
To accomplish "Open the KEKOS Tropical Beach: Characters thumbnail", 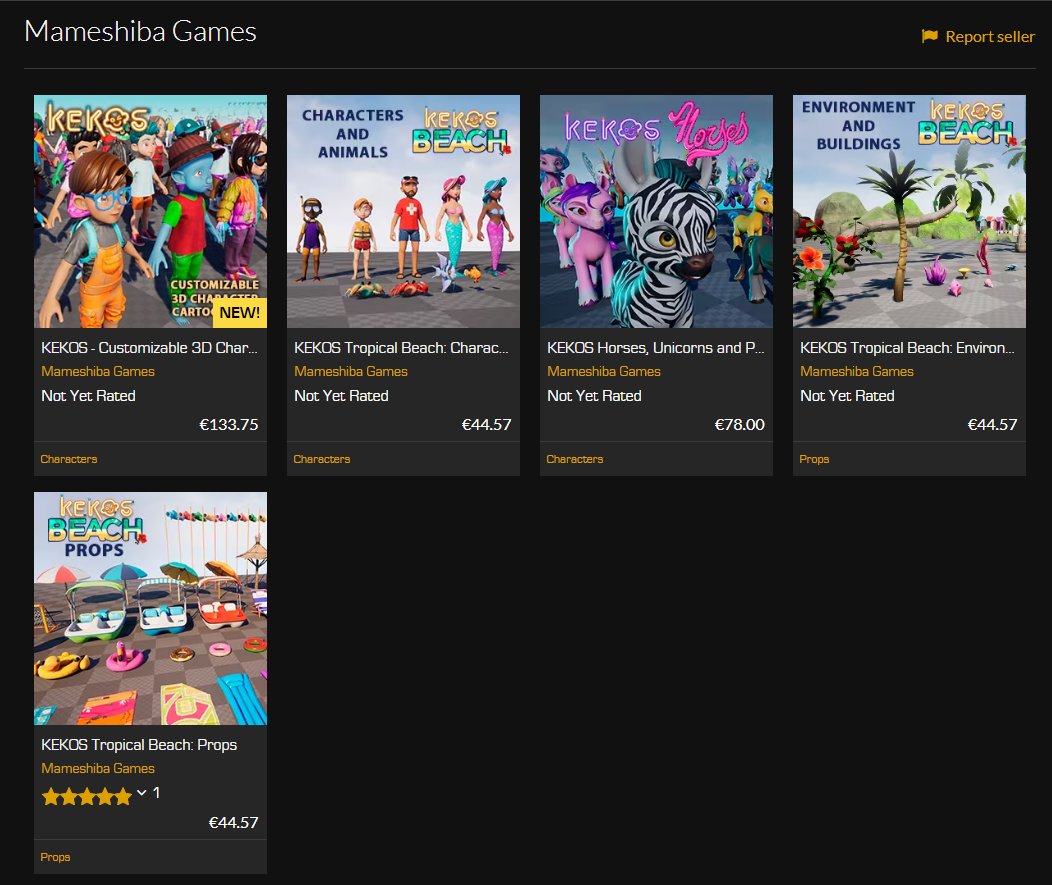I will click(x=403, y=210).
